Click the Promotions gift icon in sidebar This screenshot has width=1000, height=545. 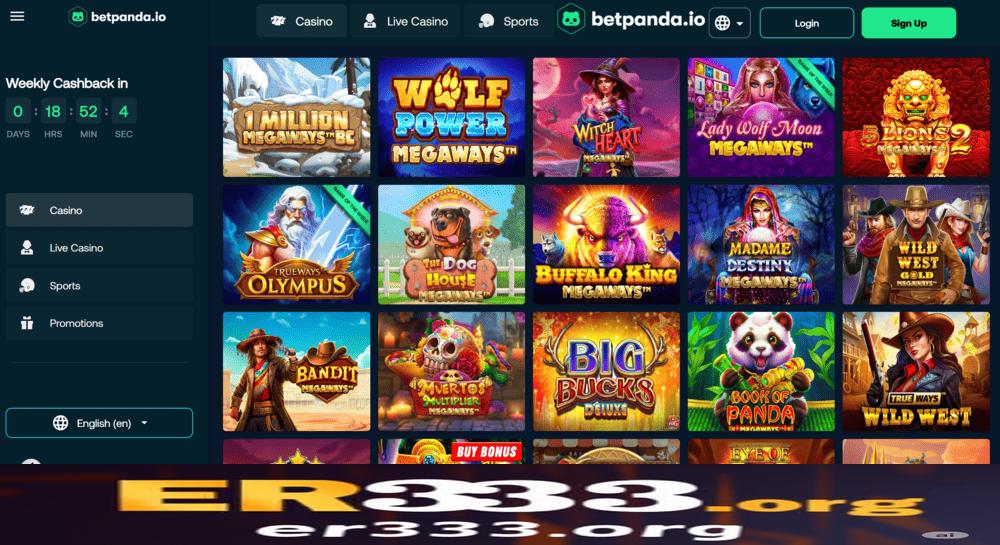click(27, 323)
